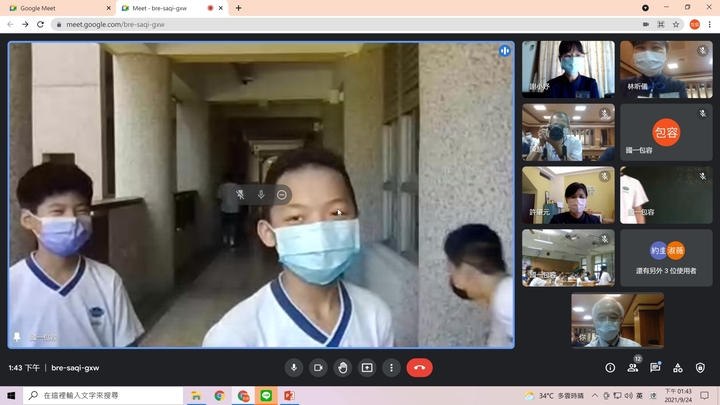Click the address bar with meet.google.com URL
Screen dimensions: 720x405
coord(300,24)
